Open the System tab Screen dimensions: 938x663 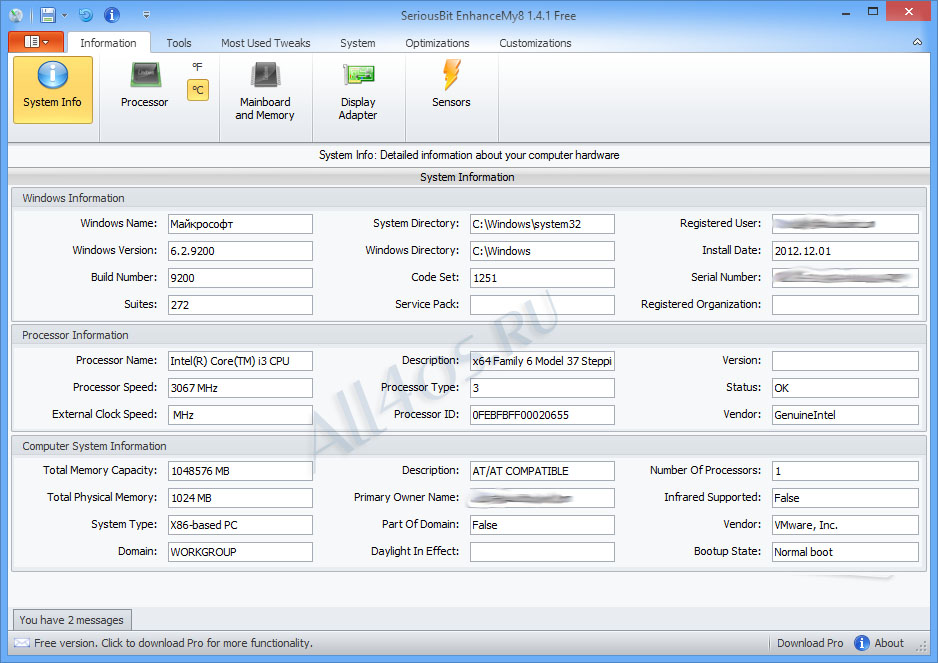(358, 42)
